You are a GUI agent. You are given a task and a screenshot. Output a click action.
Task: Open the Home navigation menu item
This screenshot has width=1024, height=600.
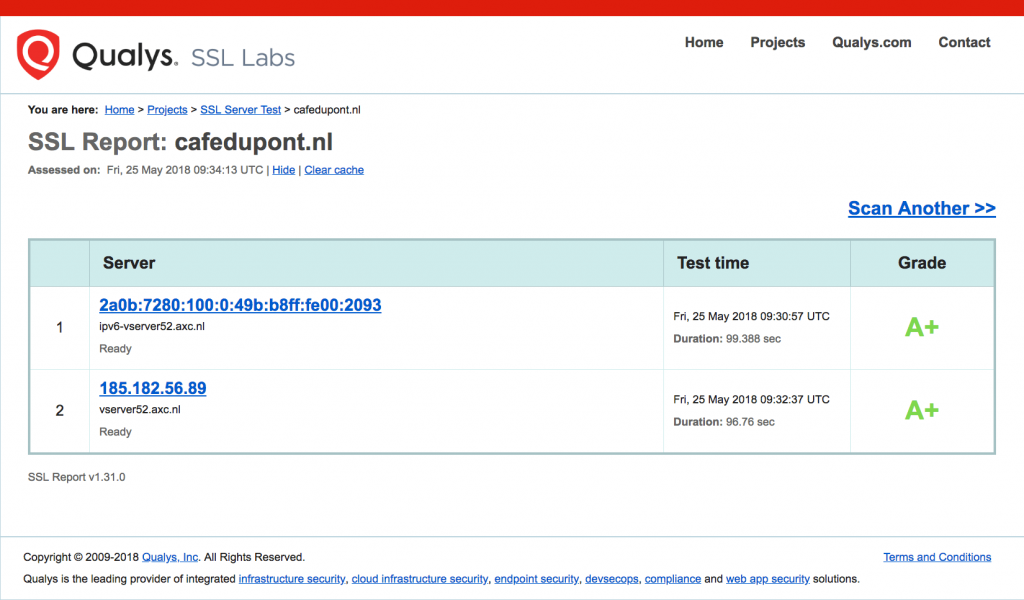point(704,42)
